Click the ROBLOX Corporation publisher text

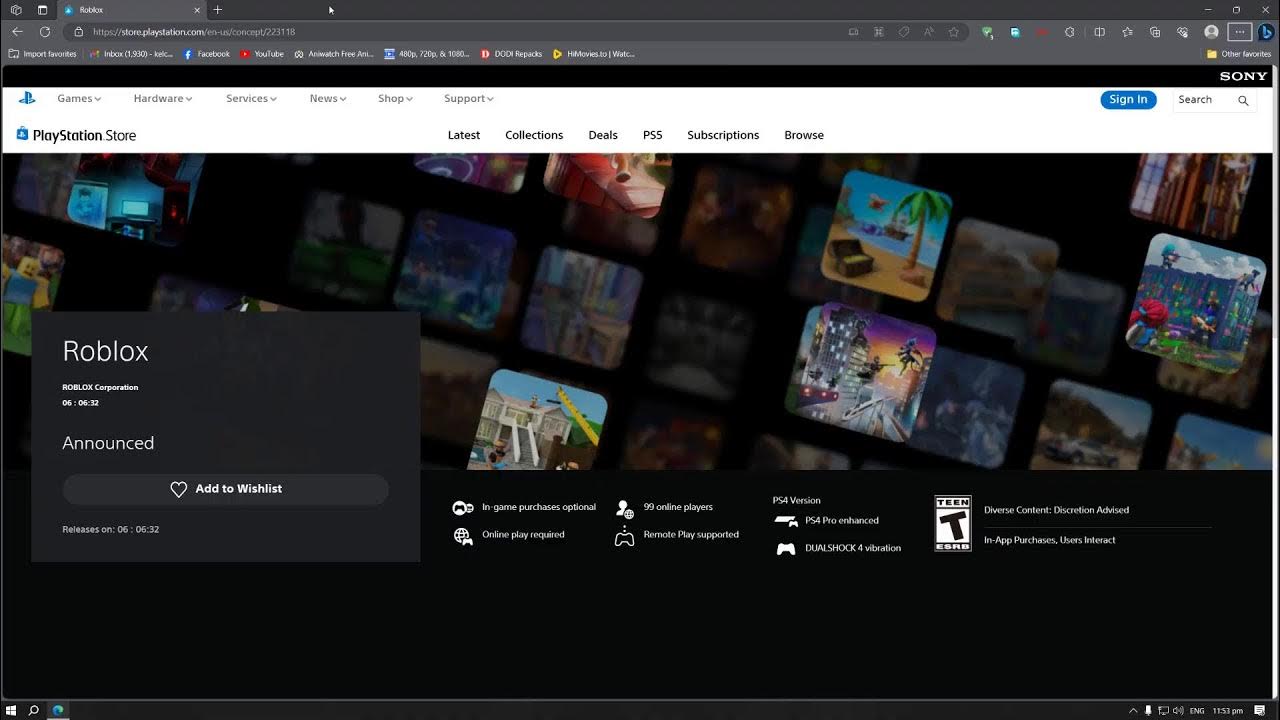[x=100, y=387]
